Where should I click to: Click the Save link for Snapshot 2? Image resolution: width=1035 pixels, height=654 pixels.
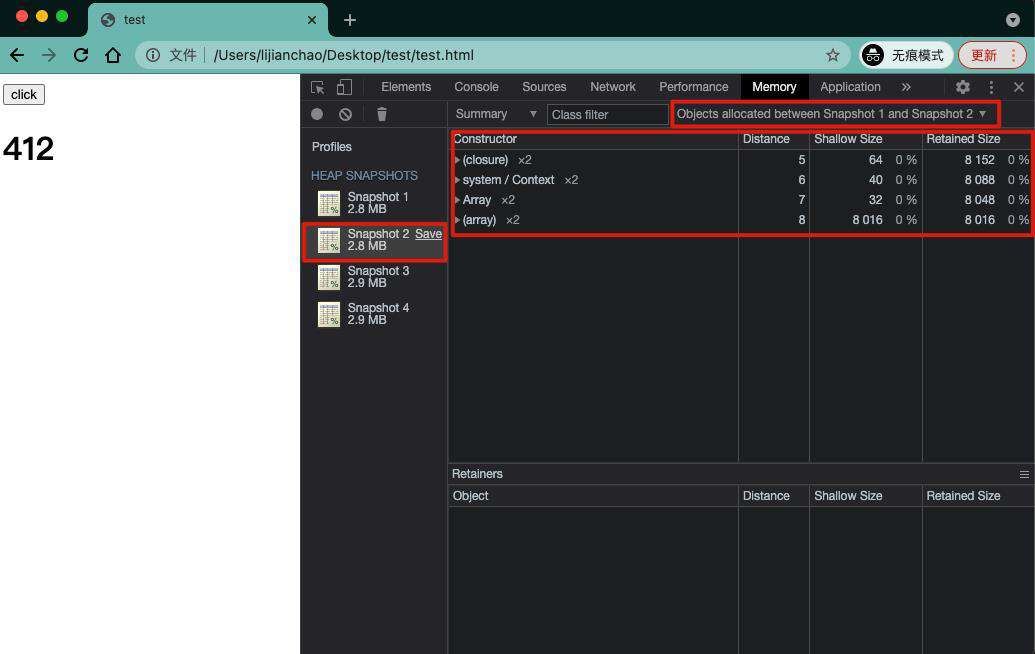coord(428,234)
